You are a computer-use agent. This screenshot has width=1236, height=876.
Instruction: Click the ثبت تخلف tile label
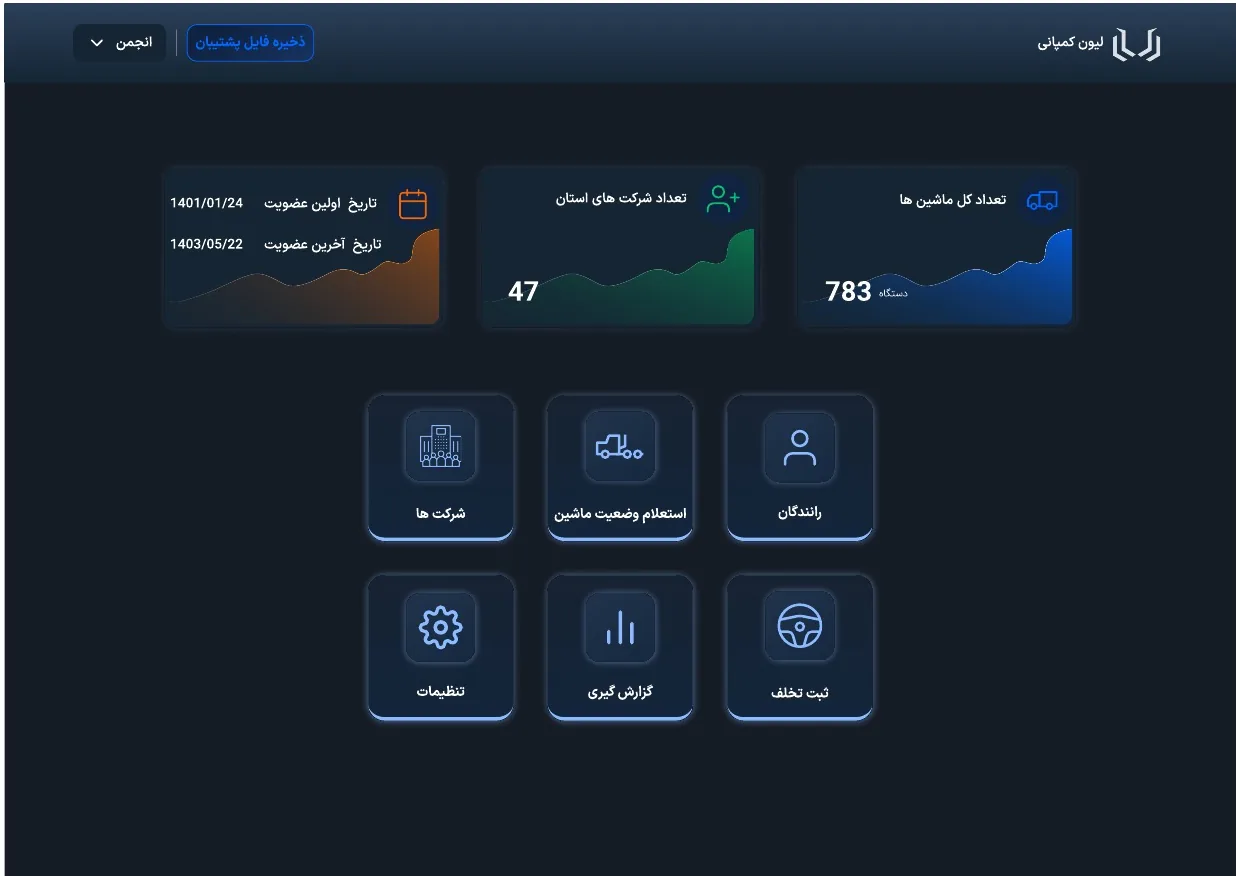[x=800, y=693]
